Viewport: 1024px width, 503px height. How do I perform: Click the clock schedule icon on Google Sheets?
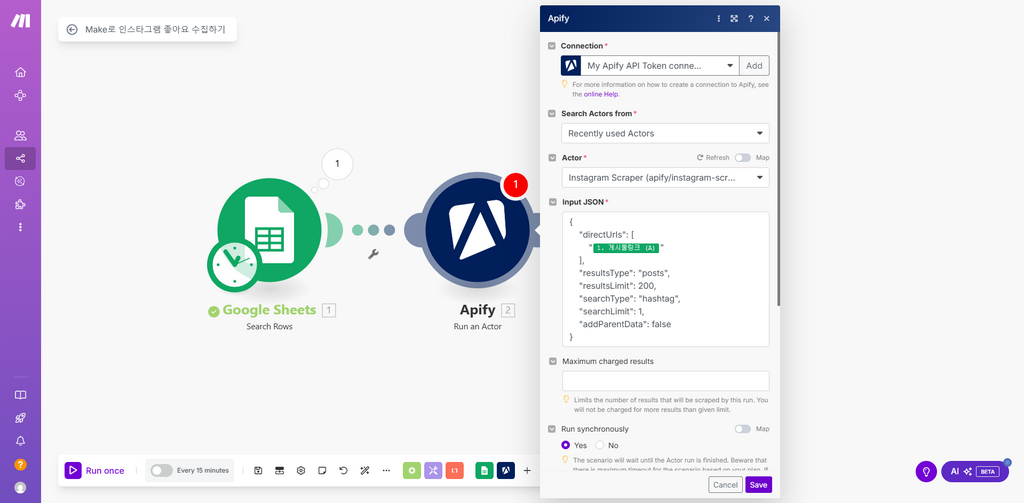[234, 267]
